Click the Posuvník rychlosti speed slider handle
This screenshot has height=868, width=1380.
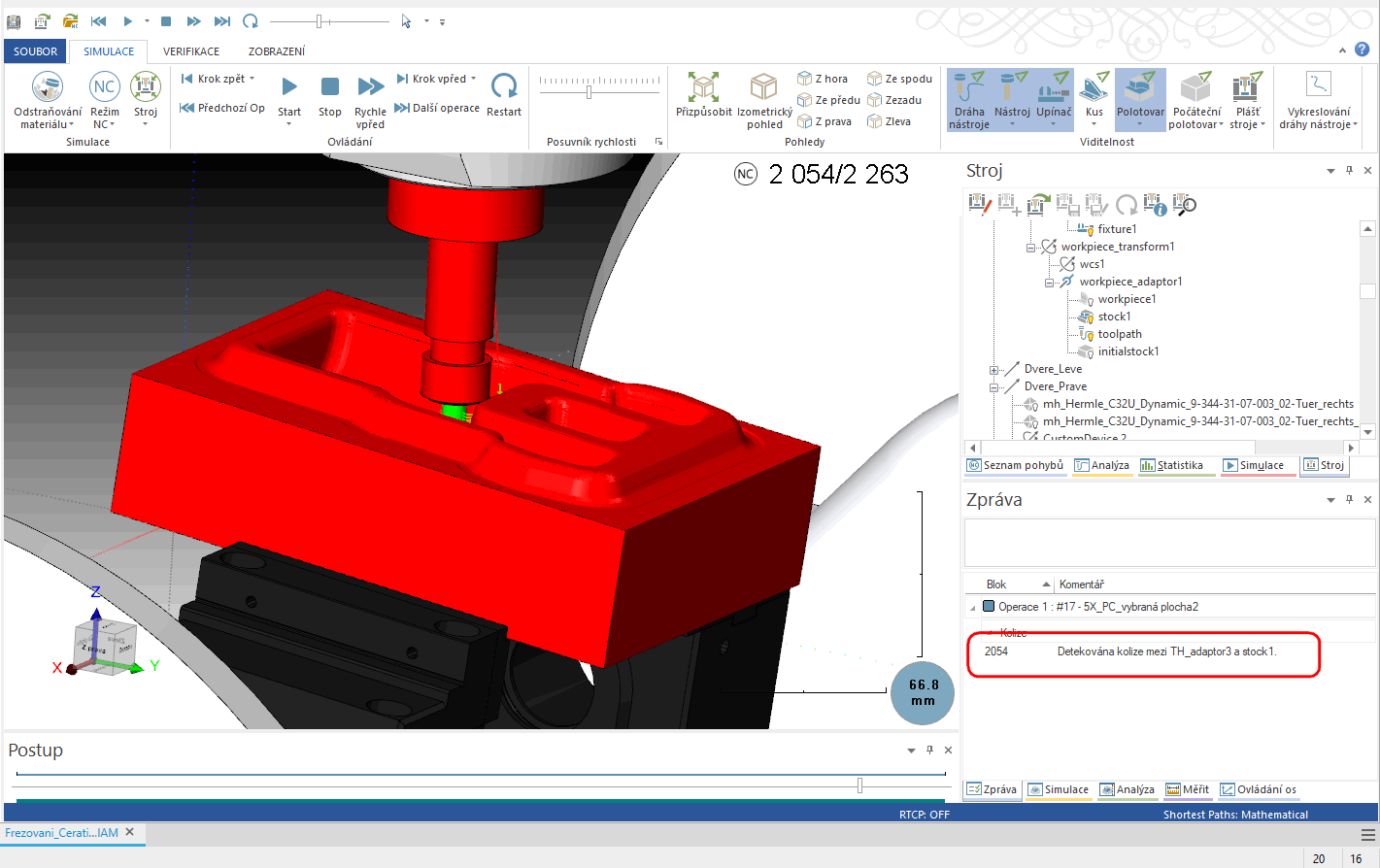(x=589, y=91)
